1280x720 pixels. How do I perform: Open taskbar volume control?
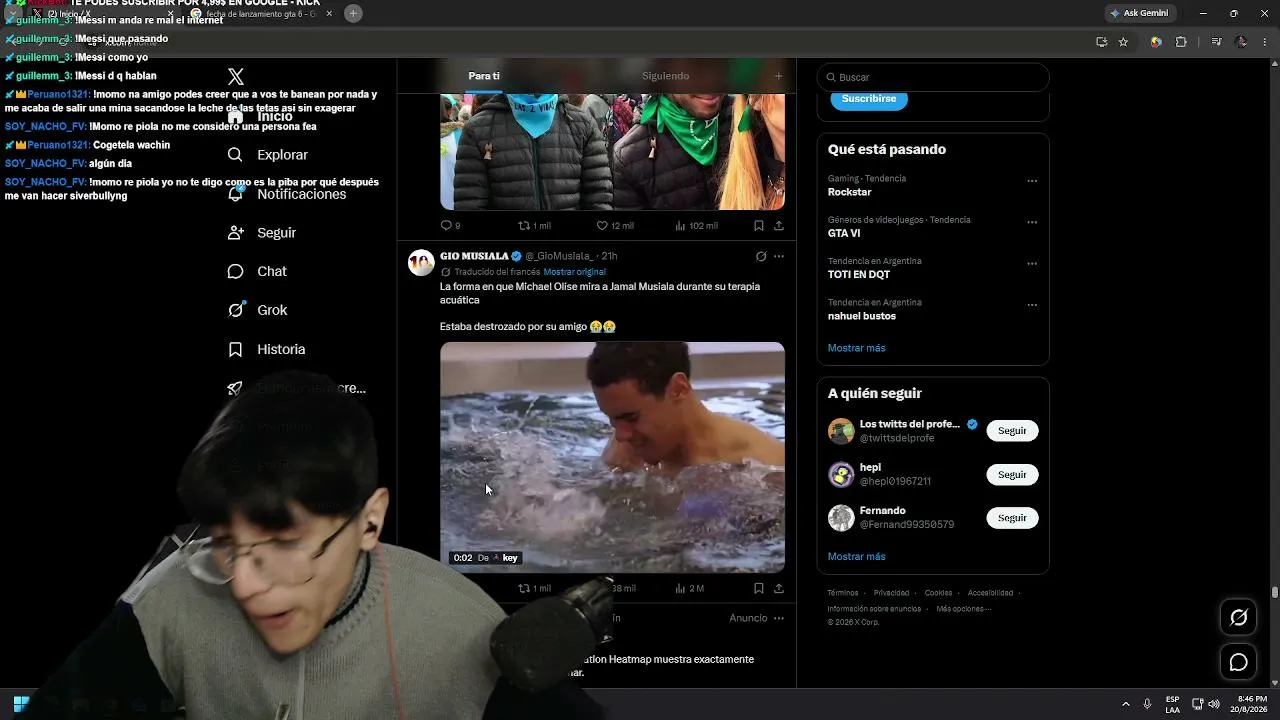1212,704
